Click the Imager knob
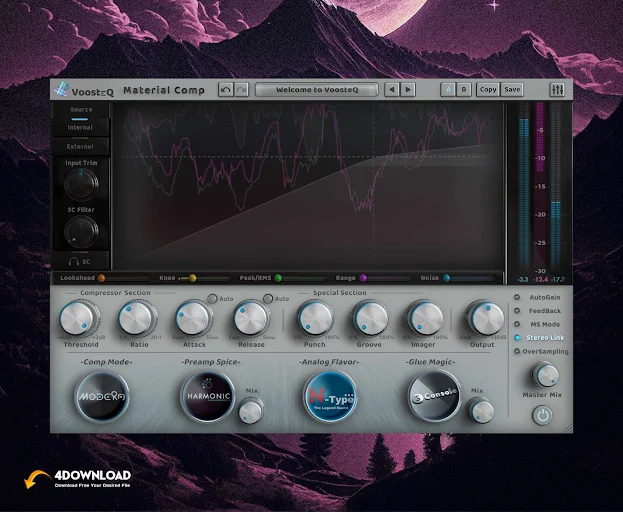The width and height of the screenshot is (623, 512). click(x=425, y=319)
